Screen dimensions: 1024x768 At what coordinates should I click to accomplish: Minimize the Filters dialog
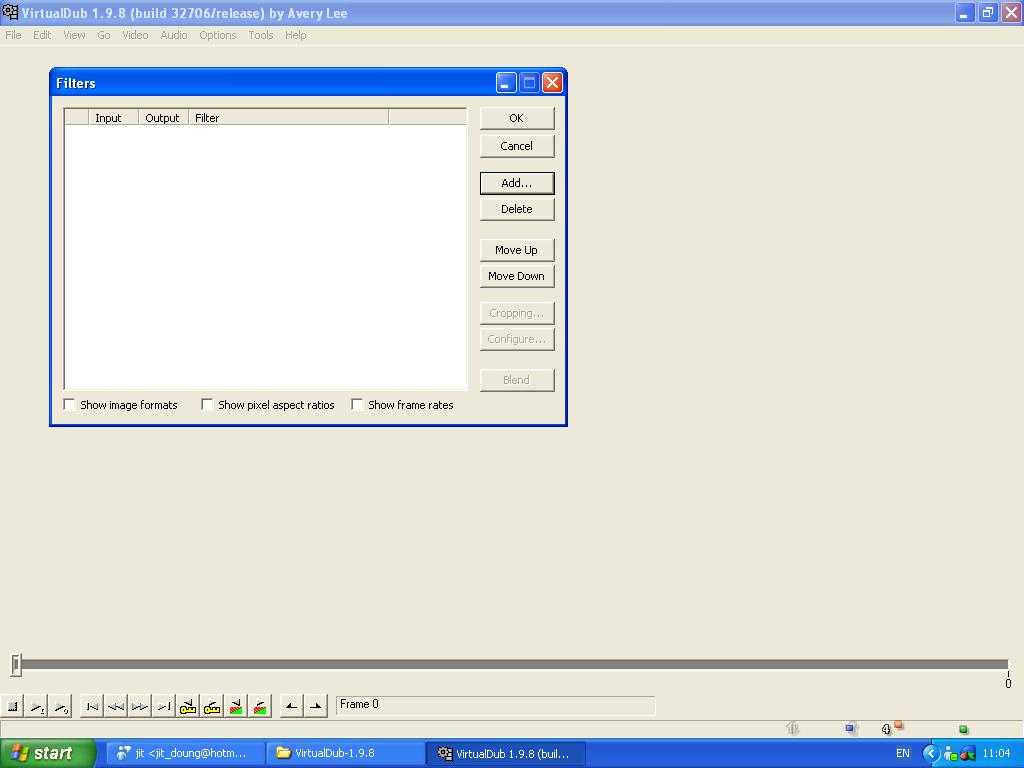(x=505, y=82)
